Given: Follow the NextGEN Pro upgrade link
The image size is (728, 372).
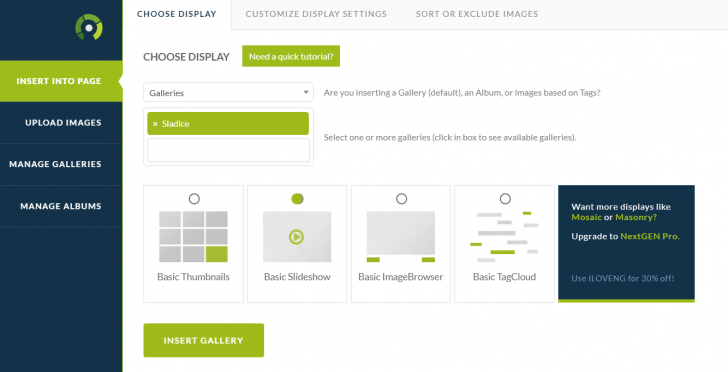Looking at the screenshot, I should (x=650, y=236).
